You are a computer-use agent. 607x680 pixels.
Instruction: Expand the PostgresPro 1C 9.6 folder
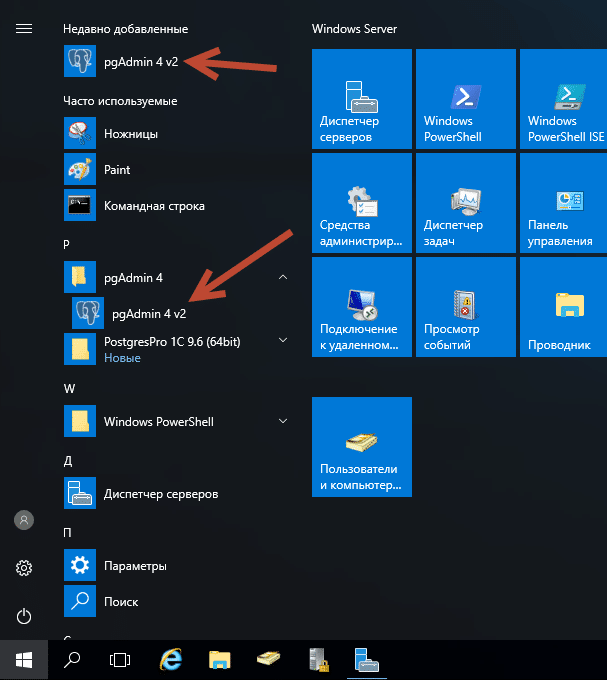(x=282, y=341)
